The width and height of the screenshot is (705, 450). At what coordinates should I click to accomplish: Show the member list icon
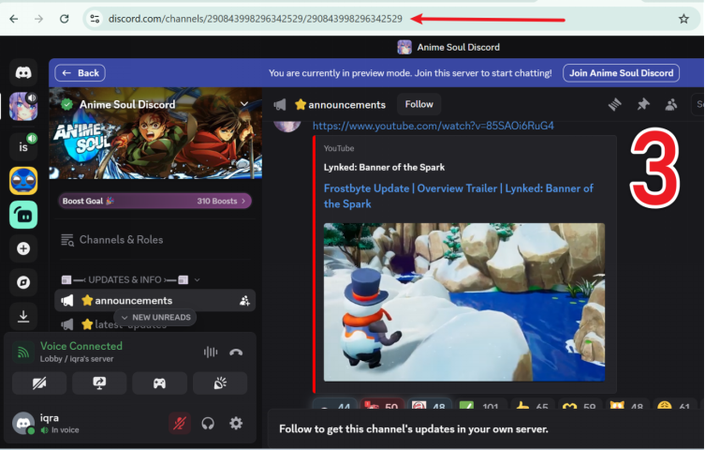(671, 104)
